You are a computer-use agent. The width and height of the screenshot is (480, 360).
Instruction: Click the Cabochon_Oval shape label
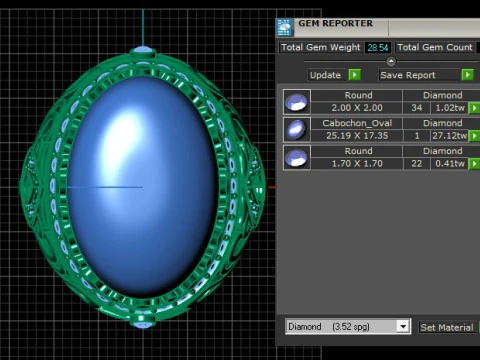point(357,123)
